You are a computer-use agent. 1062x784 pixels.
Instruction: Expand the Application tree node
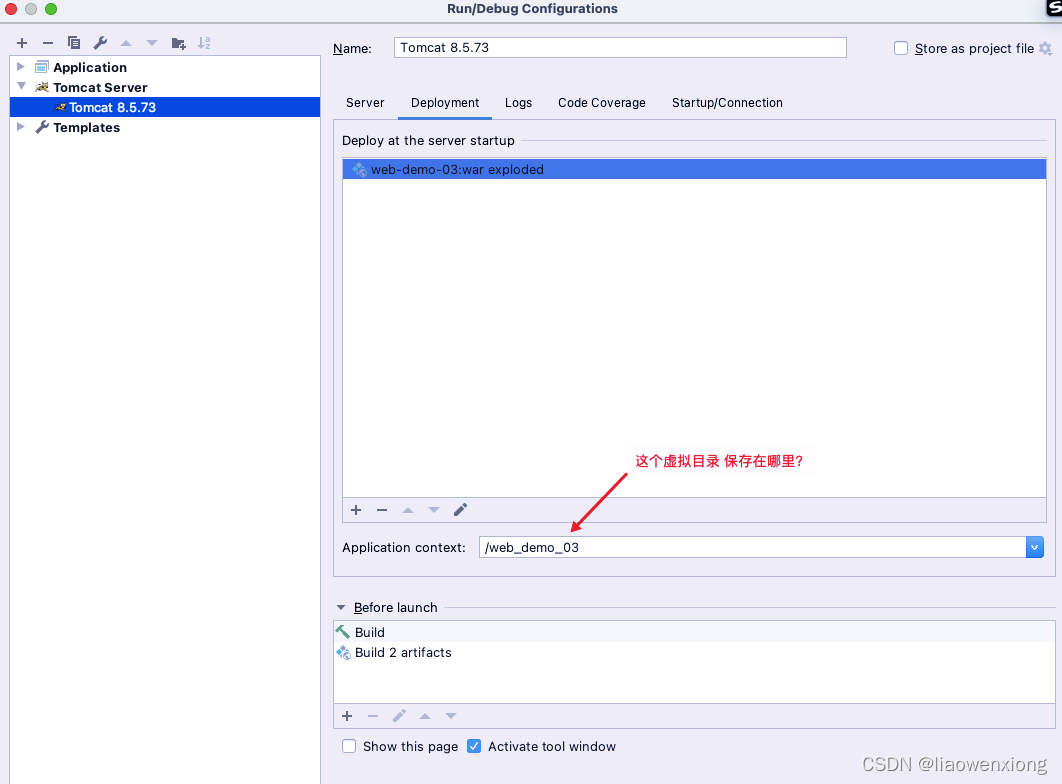coord(21,66)
